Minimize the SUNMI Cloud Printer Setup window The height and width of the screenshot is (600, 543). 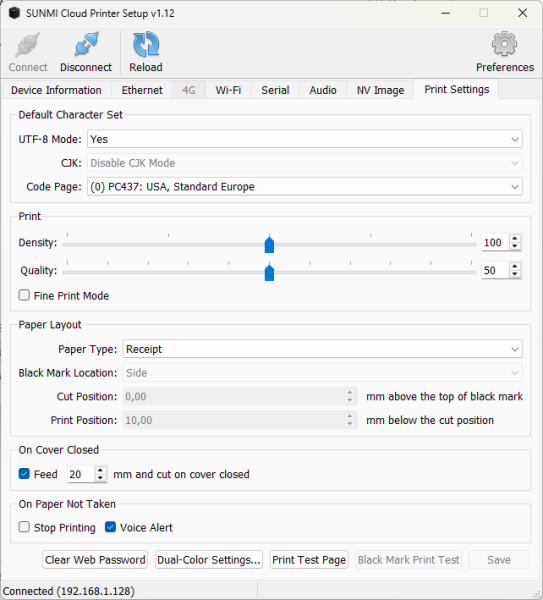click(x=446, y=13)
